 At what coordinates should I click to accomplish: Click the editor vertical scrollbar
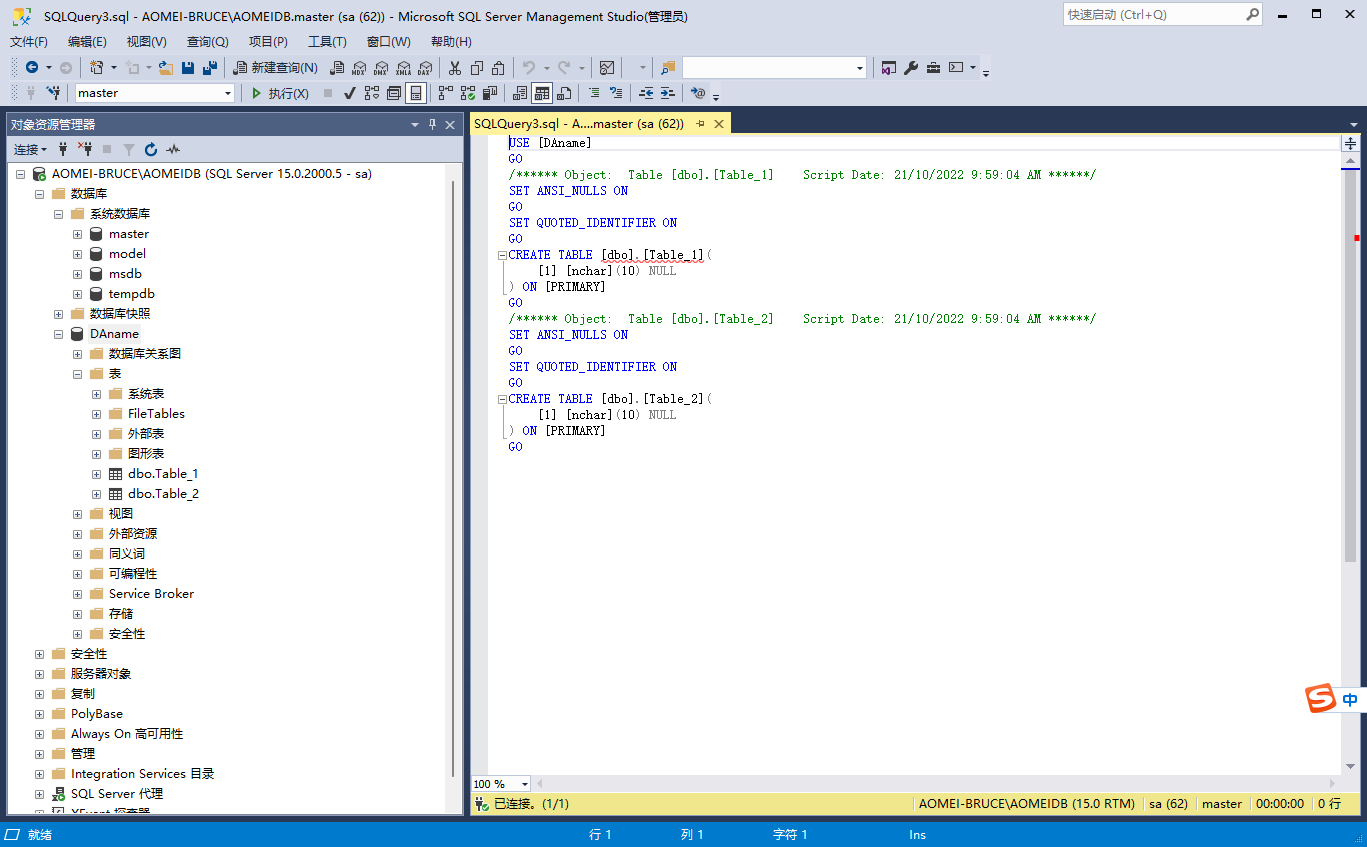(x=1351, y=465)
